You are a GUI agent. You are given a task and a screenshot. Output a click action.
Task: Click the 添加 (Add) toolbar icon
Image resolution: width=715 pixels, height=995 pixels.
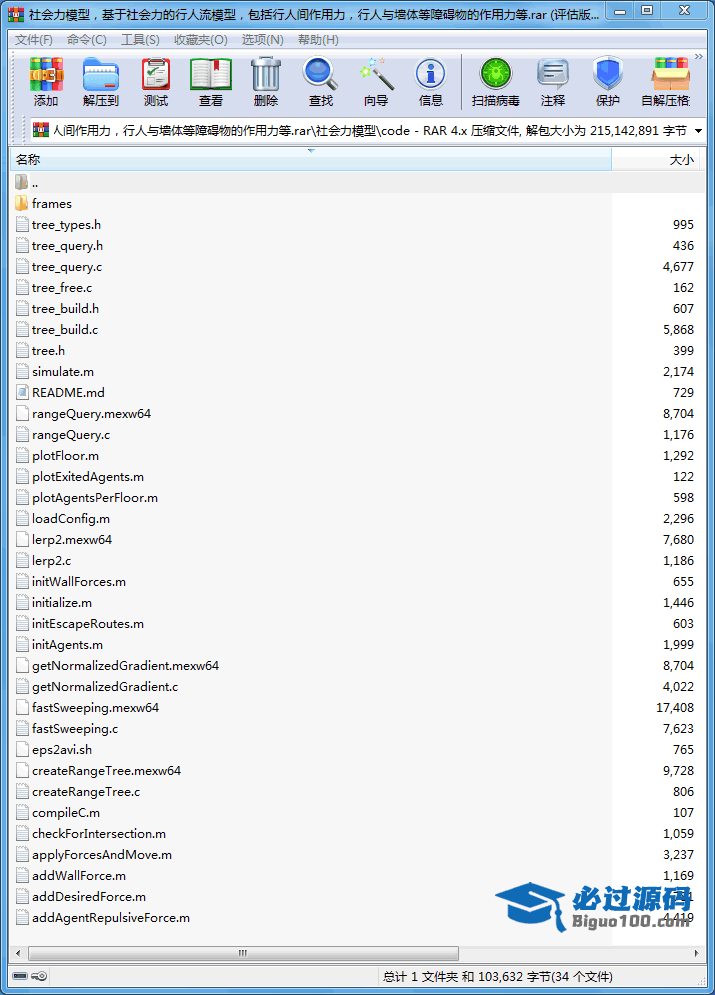(x=46, y=81)
